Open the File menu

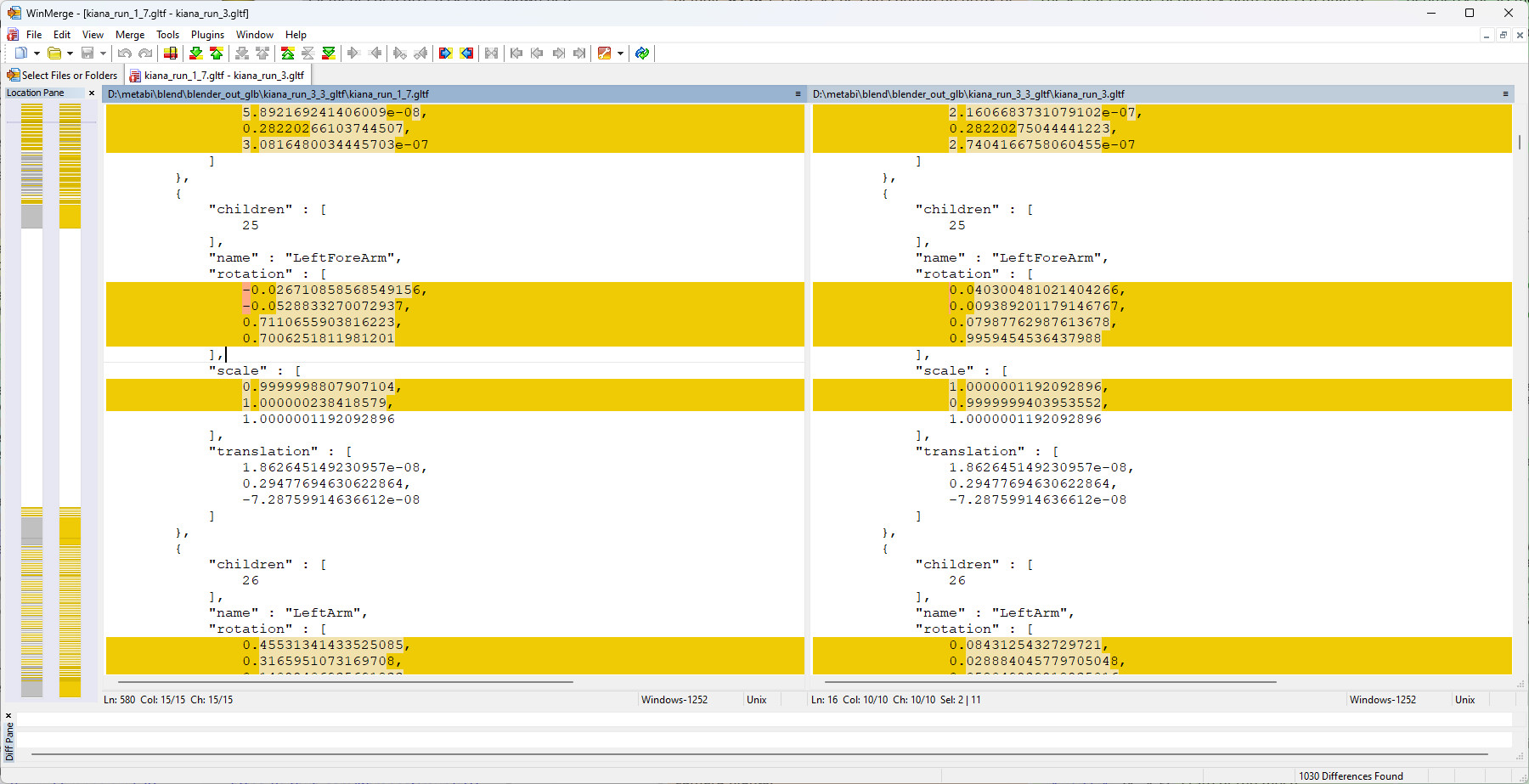coord(34,35)
